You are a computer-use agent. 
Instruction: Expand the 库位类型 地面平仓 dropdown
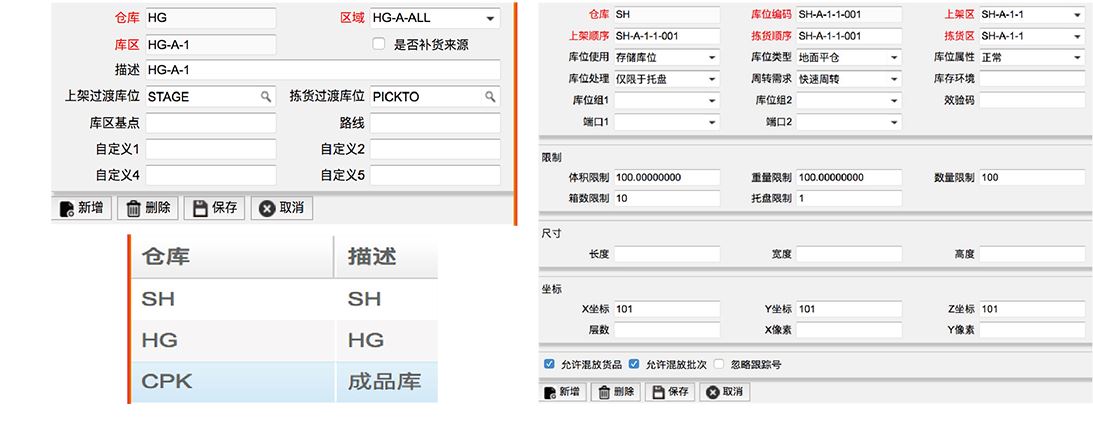tap(894, 58)
